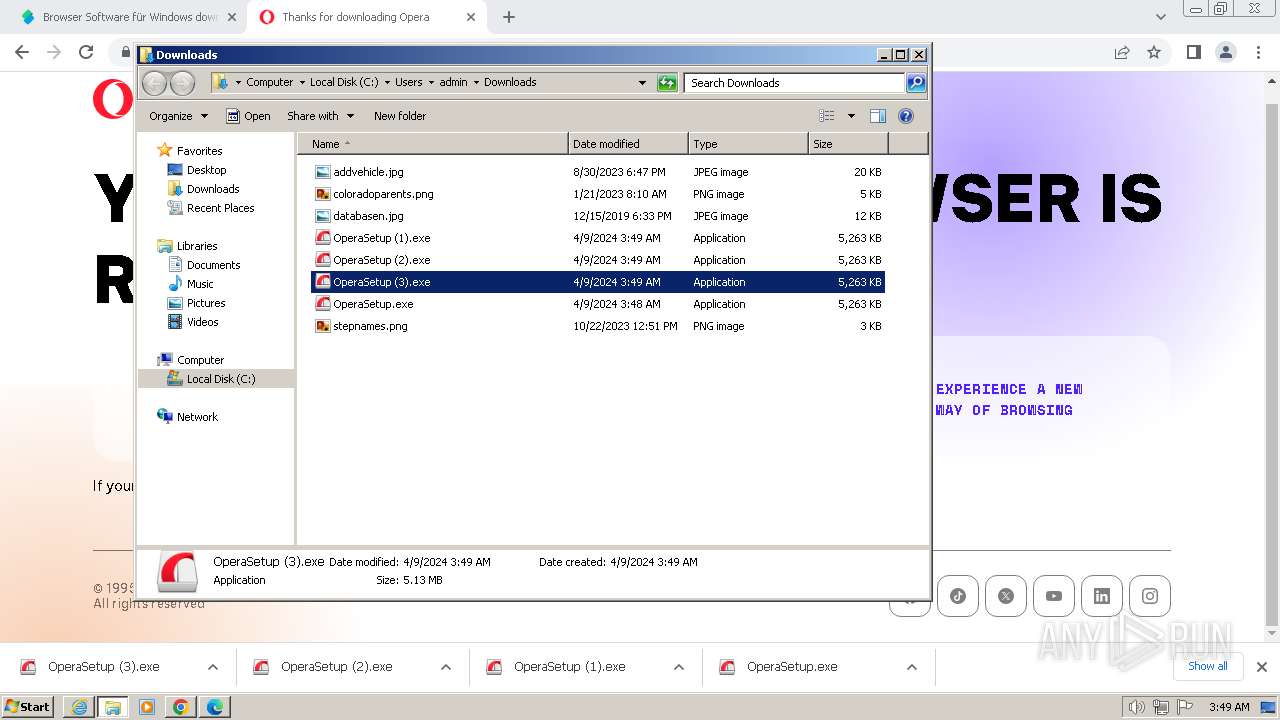Select the addvehicle.jpg file icon

pyautogui.click(x=322, y=172)
